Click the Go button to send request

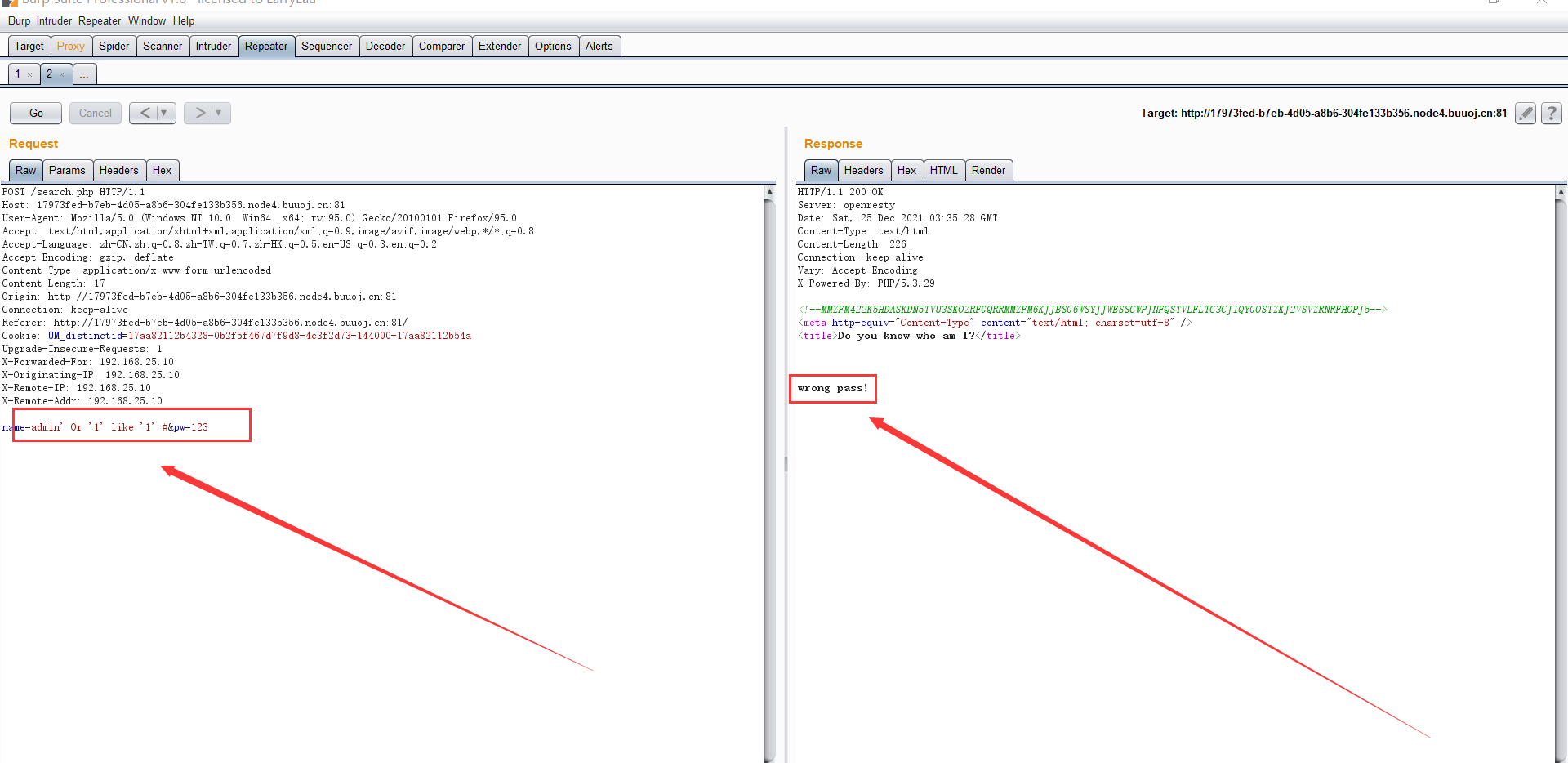pyautogui.click(x=36, y=113)
